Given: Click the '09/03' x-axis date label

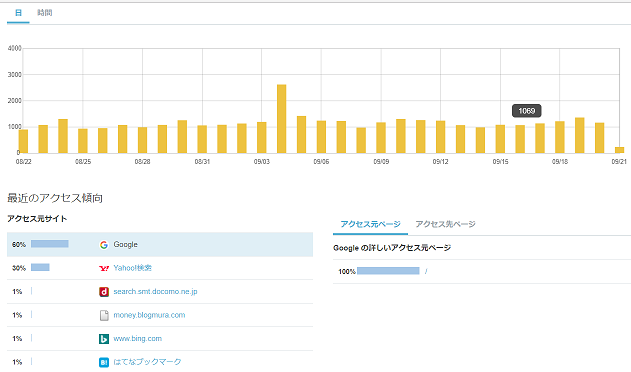Looking at the screenshot, I should click(262, 161).
